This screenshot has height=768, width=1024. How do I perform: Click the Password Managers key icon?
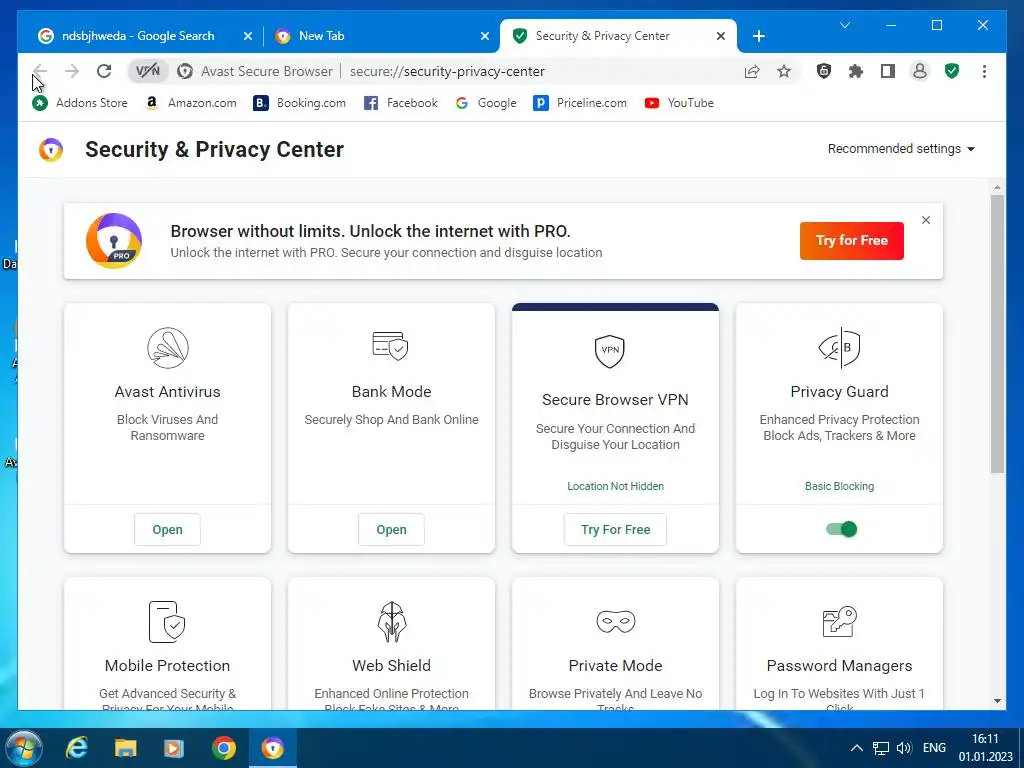click(x=840, y=621)
